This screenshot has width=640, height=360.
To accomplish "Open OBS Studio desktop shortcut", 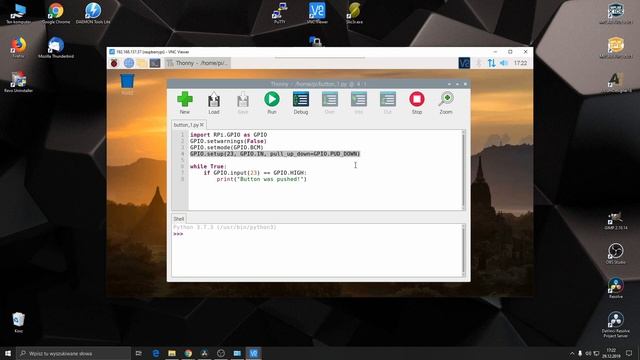I will coord(616,253).
